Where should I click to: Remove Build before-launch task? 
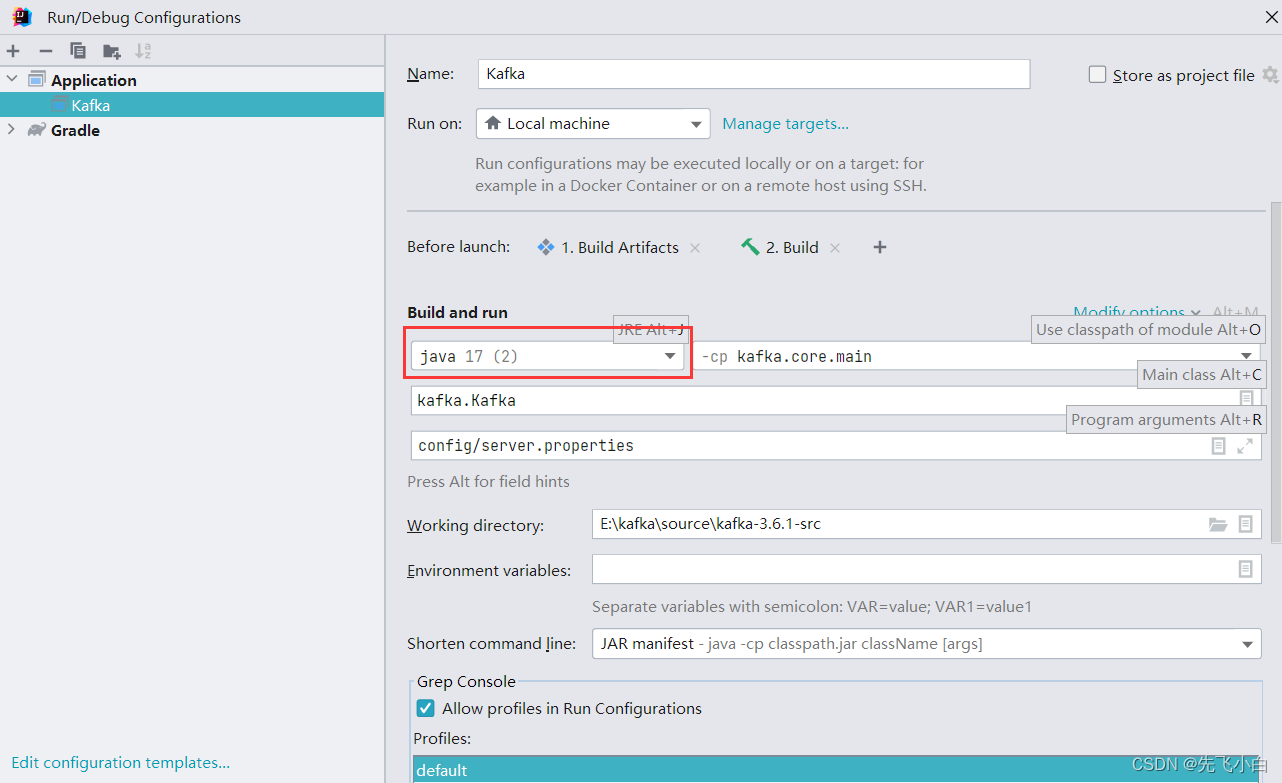tap(835, 248)
